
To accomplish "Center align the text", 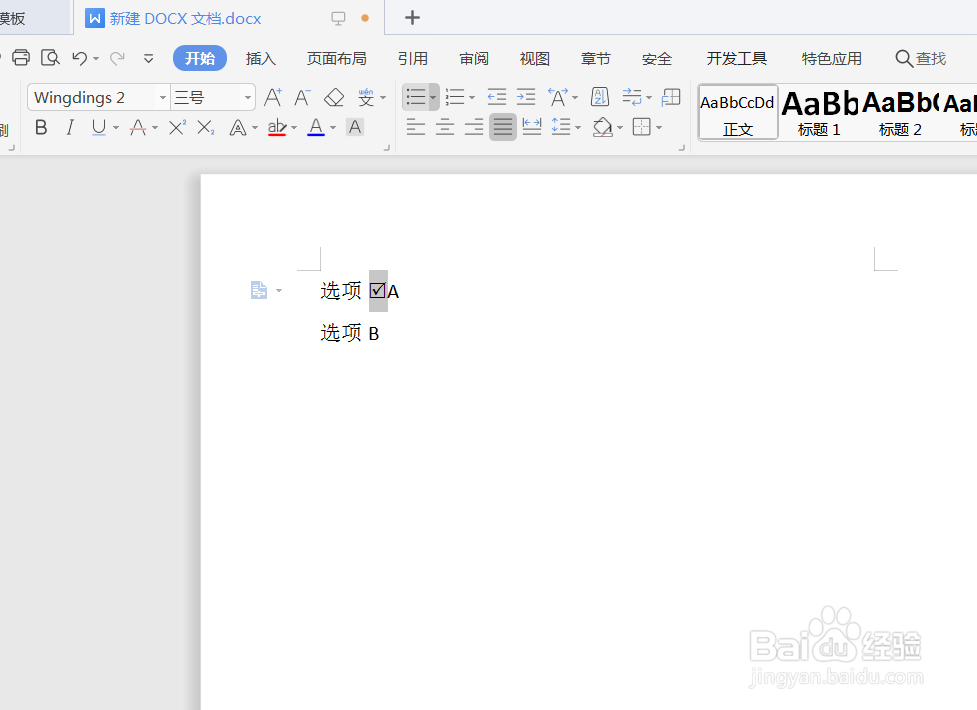I will click(x=445, y=128).
